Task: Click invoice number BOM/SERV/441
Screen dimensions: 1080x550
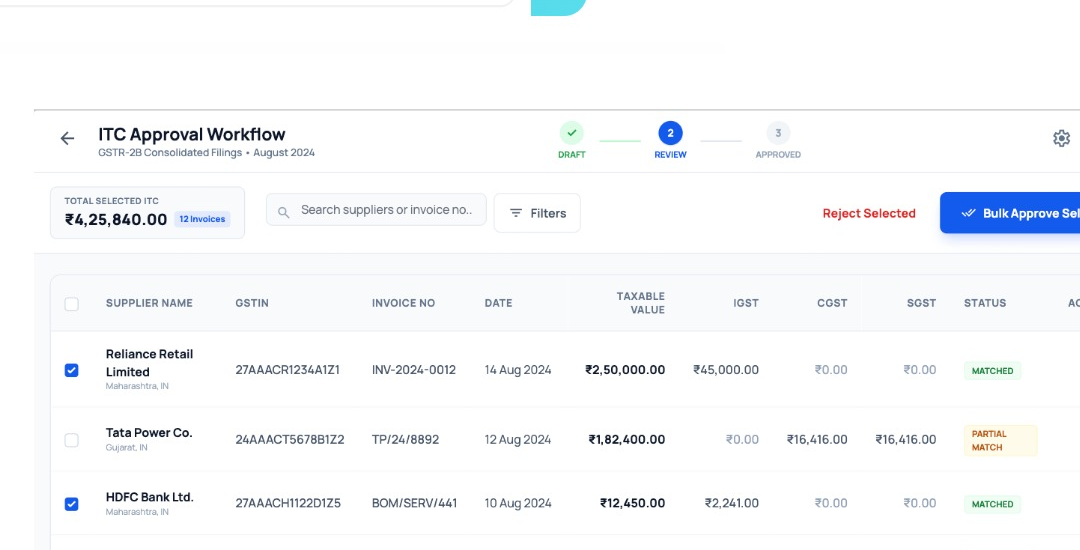Action: (415, 503)
